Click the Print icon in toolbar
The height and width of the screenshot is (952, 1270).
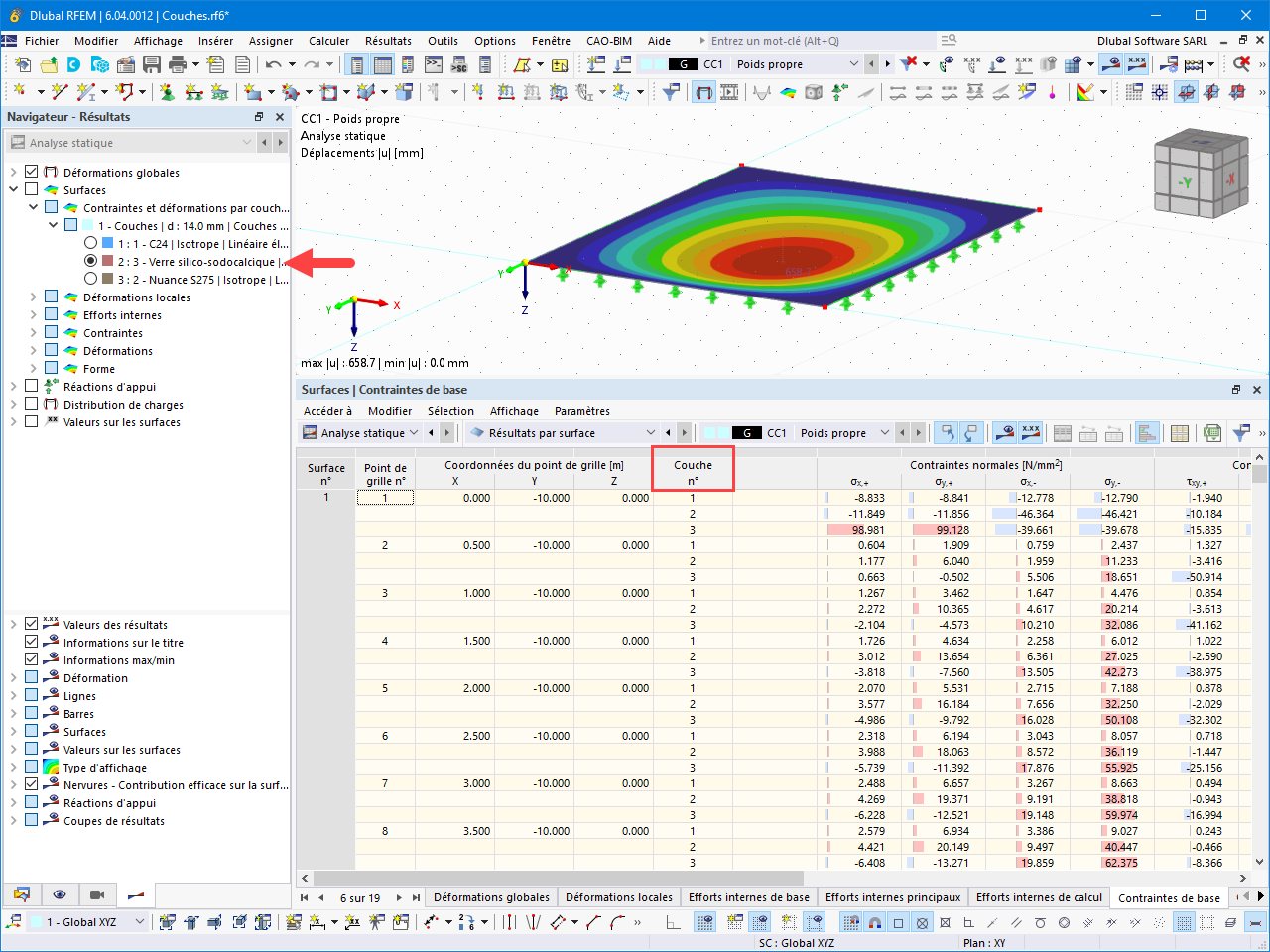tap(178, 64)
